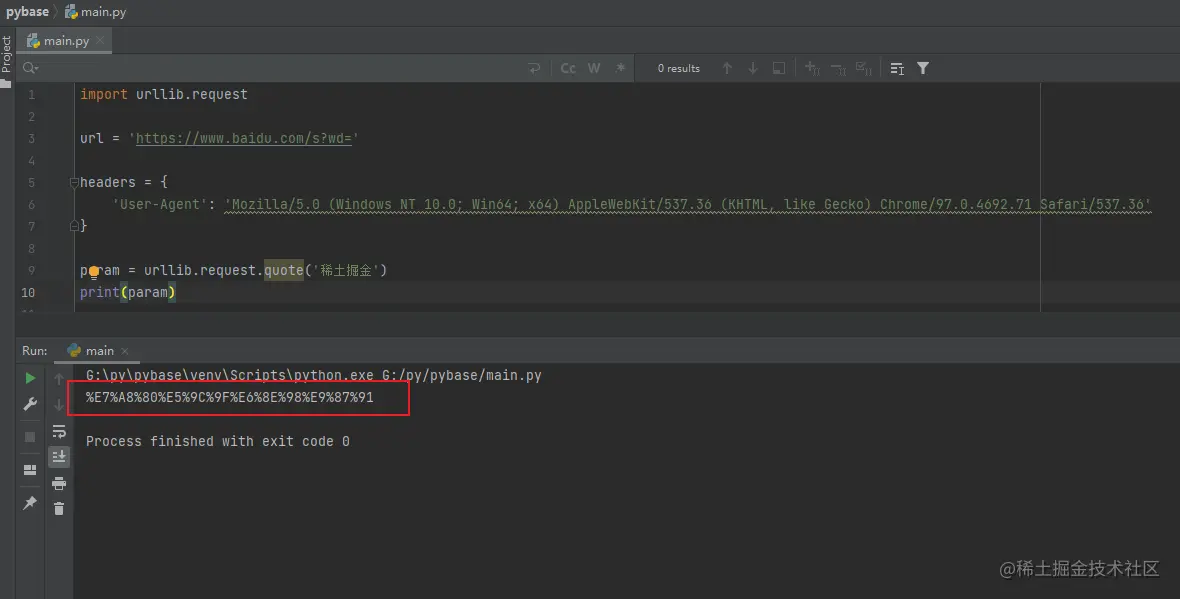This screenshot has height=599, width=1180.
Task: Toggle Soft-Wrap in the Run console
Action: point(59,431)
